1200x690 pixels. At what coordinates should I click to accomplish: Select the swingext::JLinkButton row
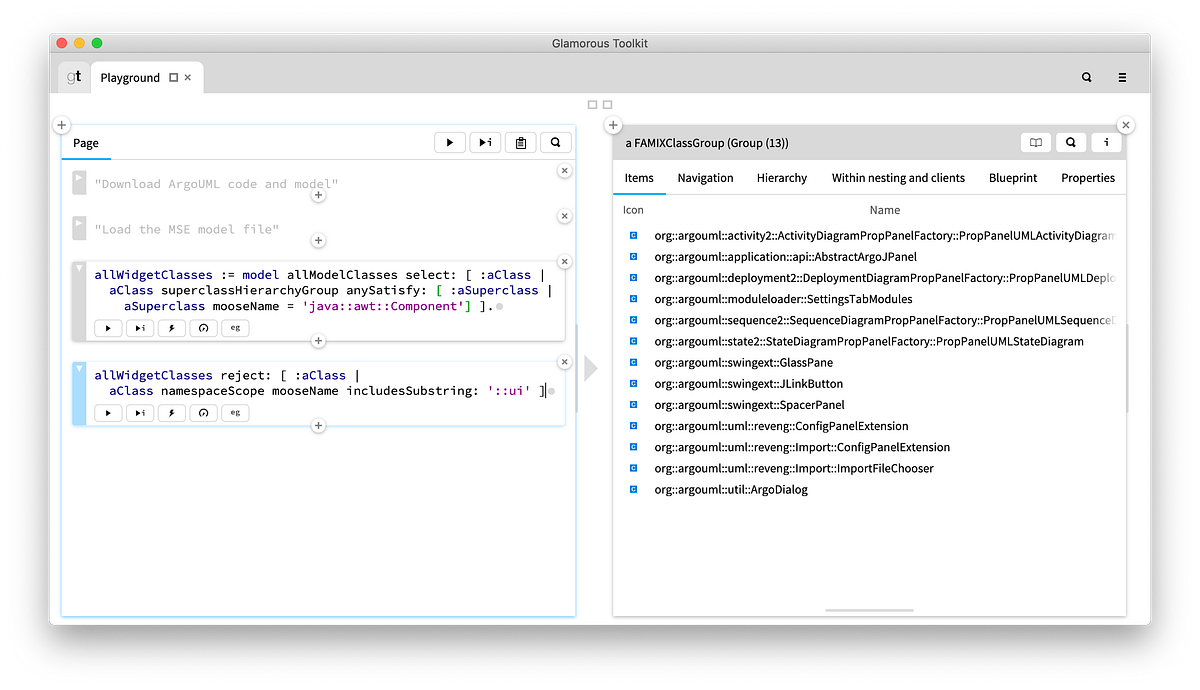pyautogui.click(x=869, y=384)
